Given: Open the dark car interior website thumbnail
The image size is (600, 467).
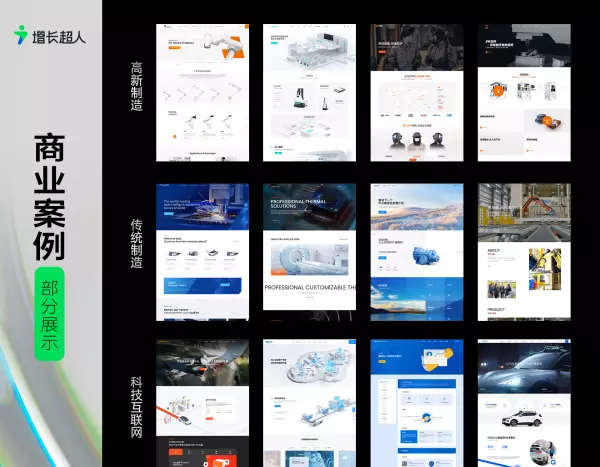Looking at the screenshot, I should pyautogui.click(x=202, y=403).
